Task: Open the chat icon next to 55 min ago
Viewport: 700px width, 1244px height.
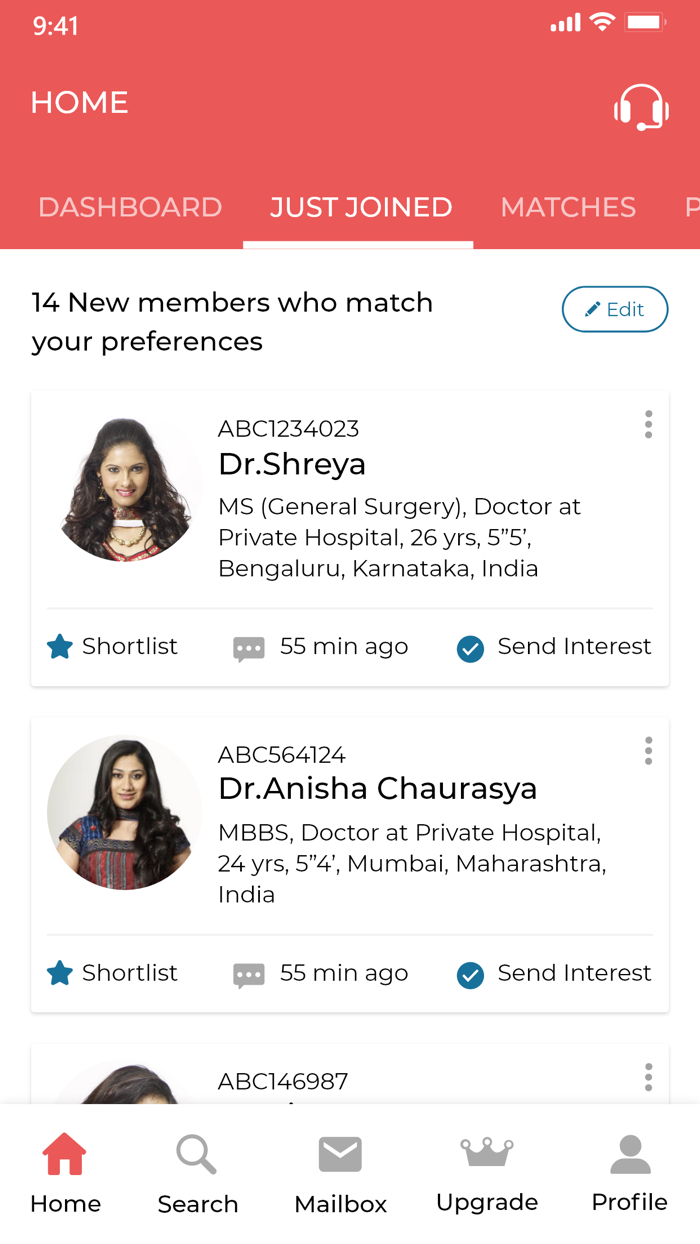Action: [x=248, y=647]
